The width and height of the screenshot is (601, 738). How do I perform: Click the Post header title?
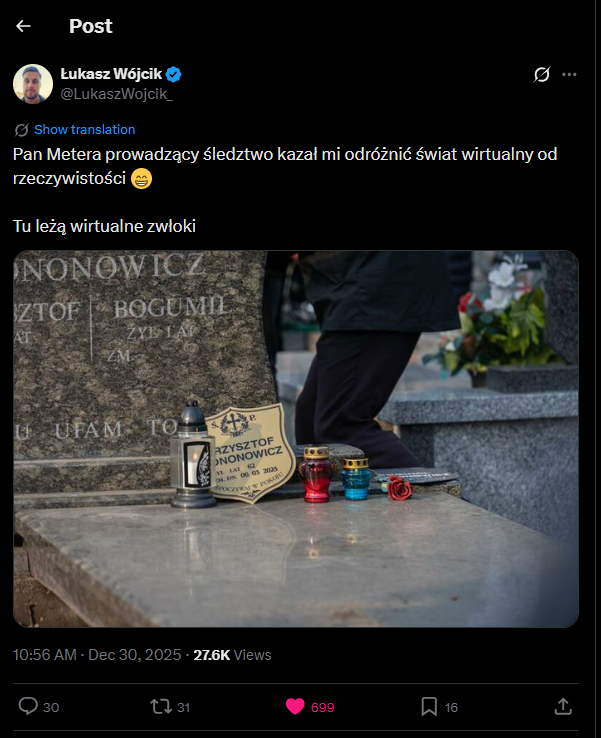click(x=91, y=26)
